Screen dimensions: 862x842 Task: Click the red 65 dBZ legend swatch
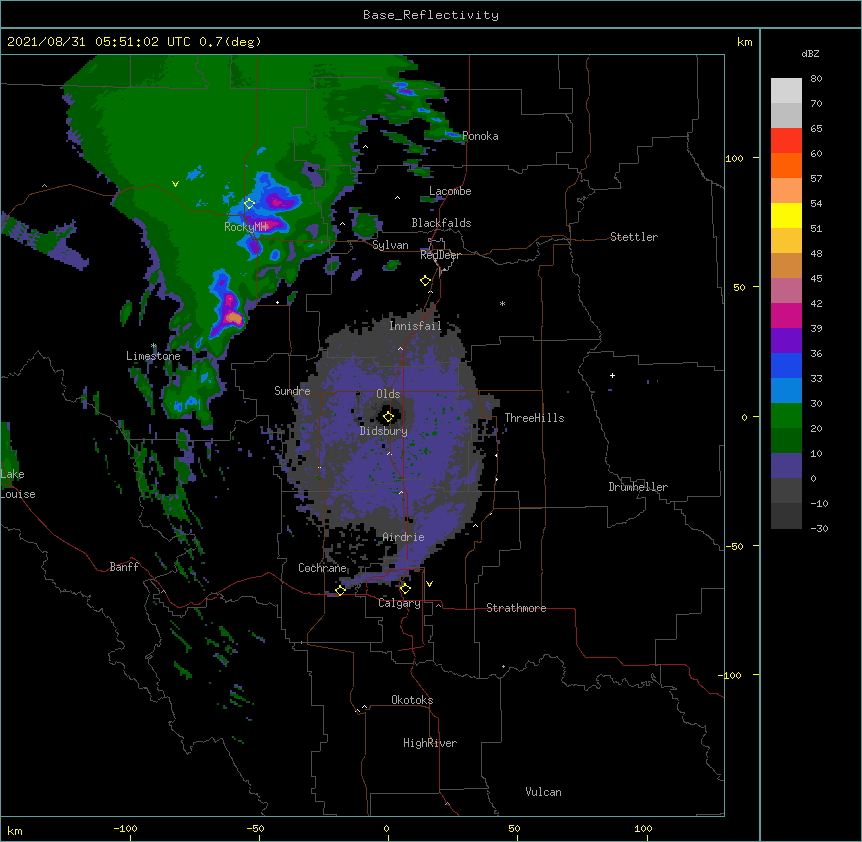pos(786,140)
